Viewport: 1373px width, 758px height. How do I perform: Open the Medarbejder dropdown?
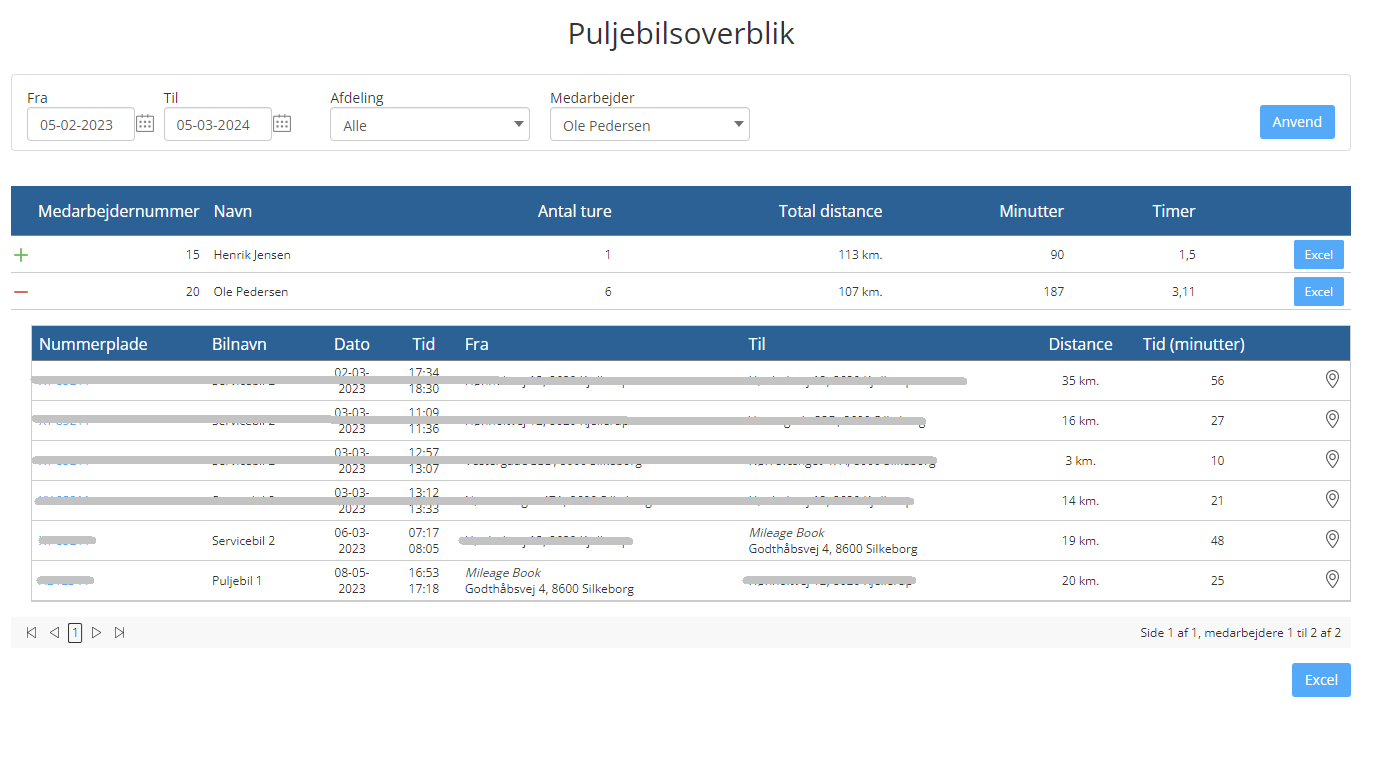[650, 125]
